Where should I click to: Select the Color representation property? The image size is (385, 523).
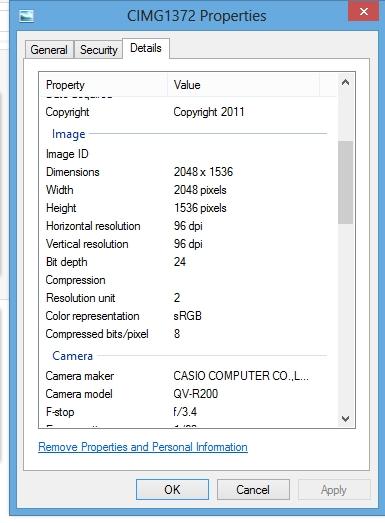[92, 316]
